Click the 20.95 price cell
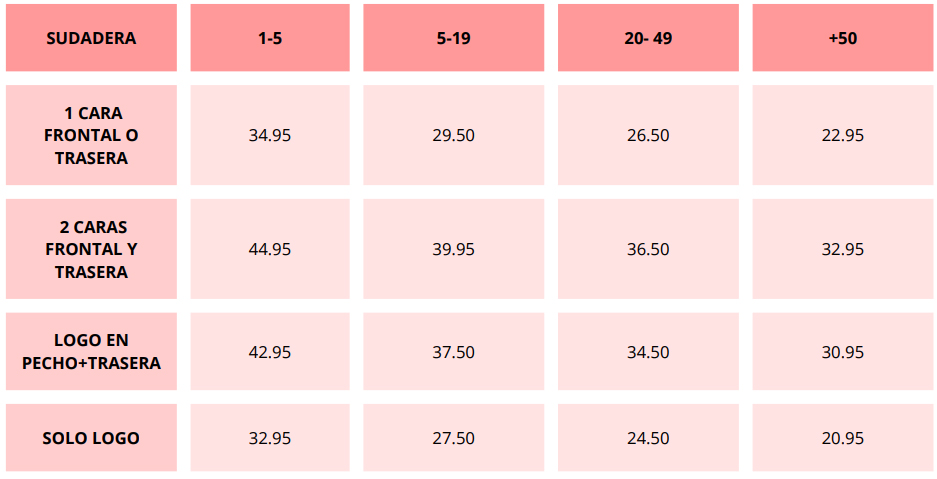 coord(843,438)
